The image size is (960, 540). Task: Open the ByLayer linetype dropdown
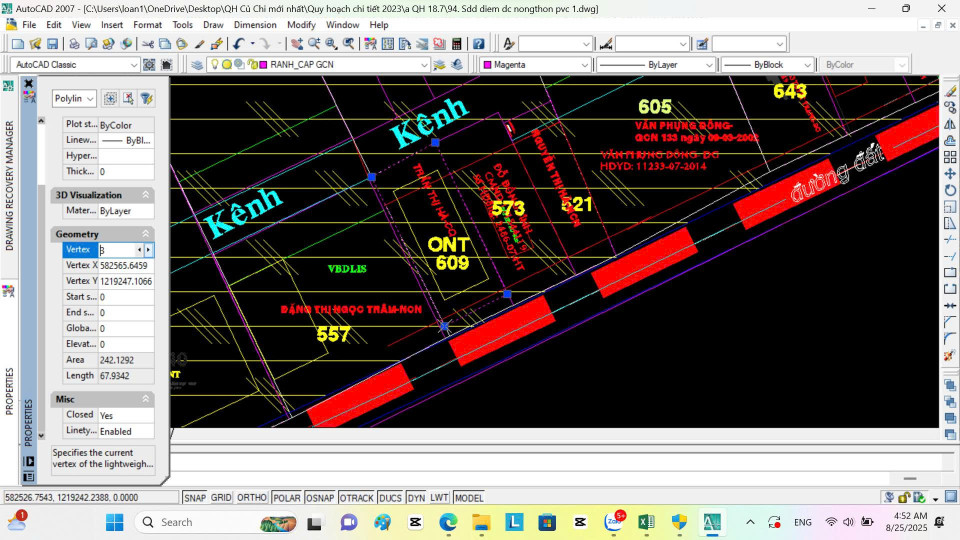point(655,64)
